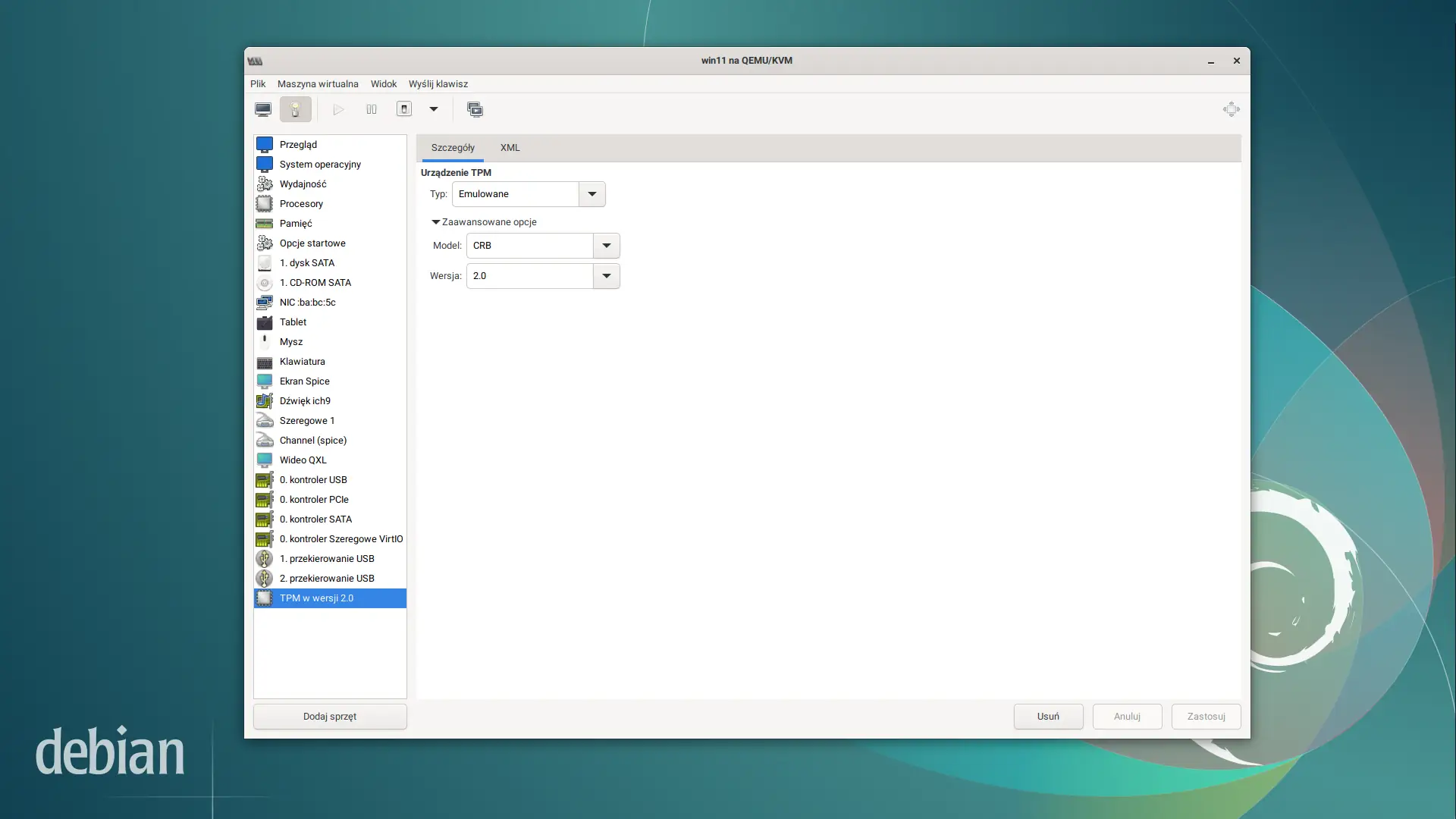Click the Zastosuj button
Viewport: 1456px width, 819px height.
click(x=1206, y=717)
